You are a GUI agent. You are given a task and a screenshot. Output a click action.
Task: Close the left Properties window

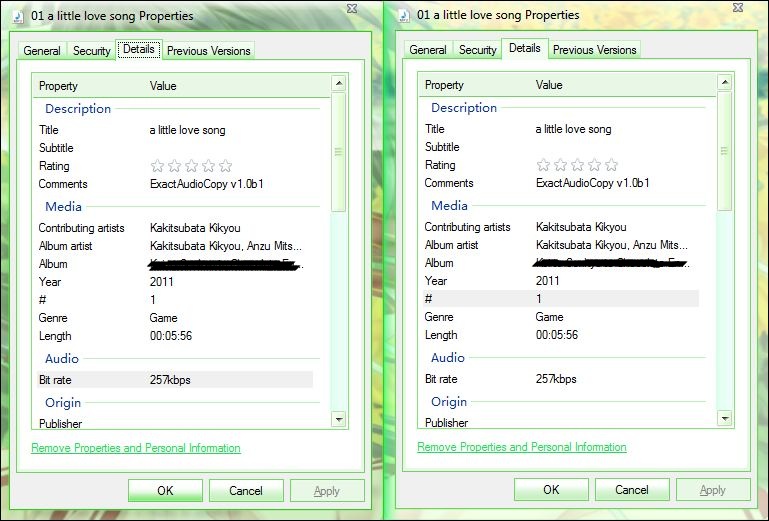[352, 8]
